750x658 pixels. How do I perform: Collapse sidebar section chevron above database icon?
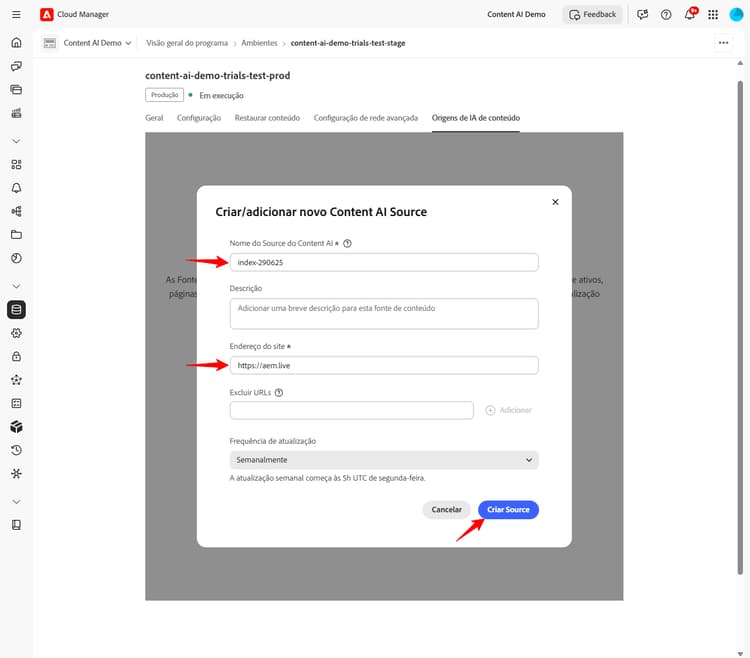pos(16,286)
